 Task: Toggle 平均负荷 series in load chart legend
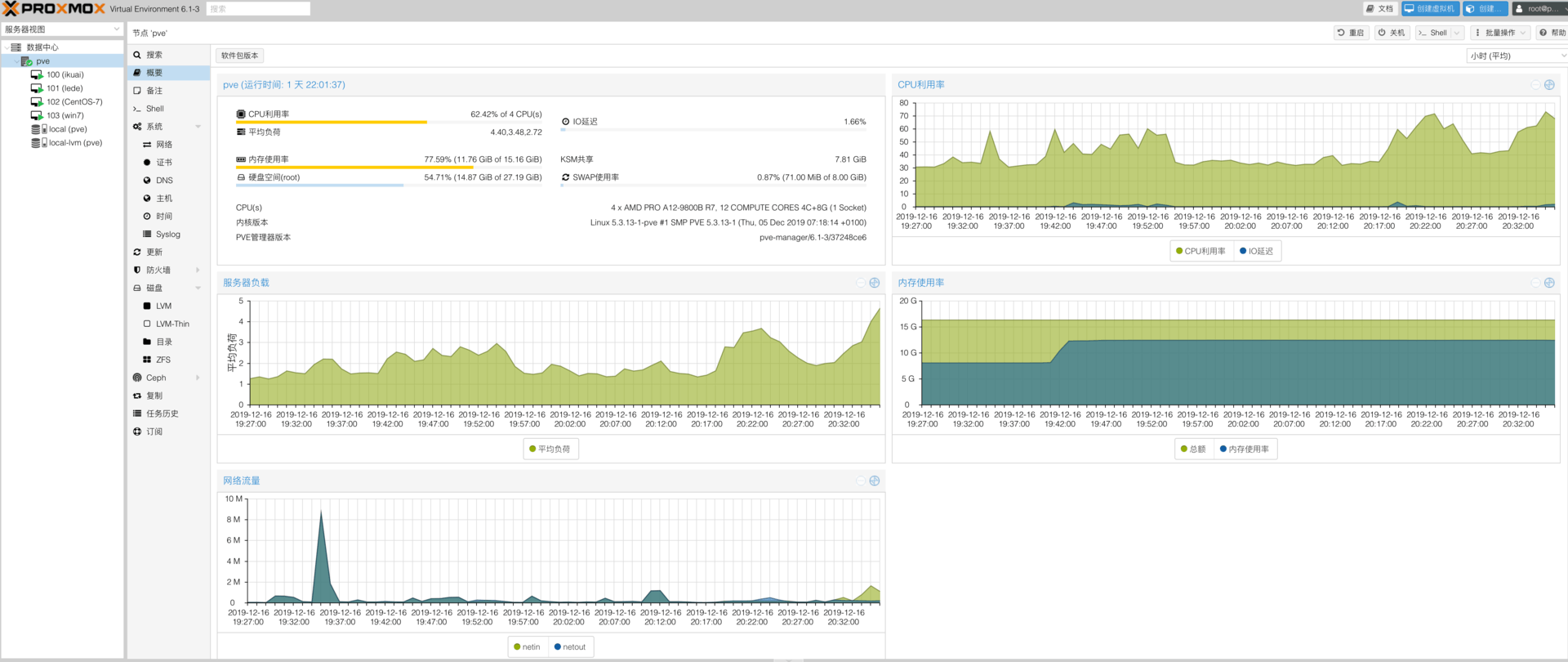click(x=550, y=450)
